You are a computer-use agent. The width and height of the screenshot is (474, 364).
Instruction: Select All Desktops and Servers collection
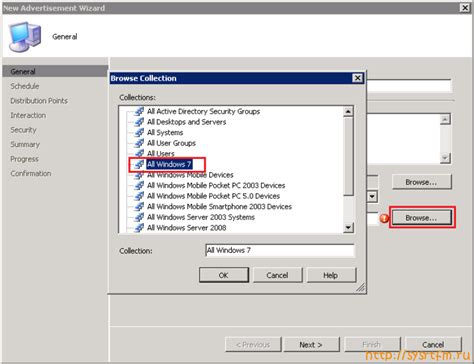point(186,122)
